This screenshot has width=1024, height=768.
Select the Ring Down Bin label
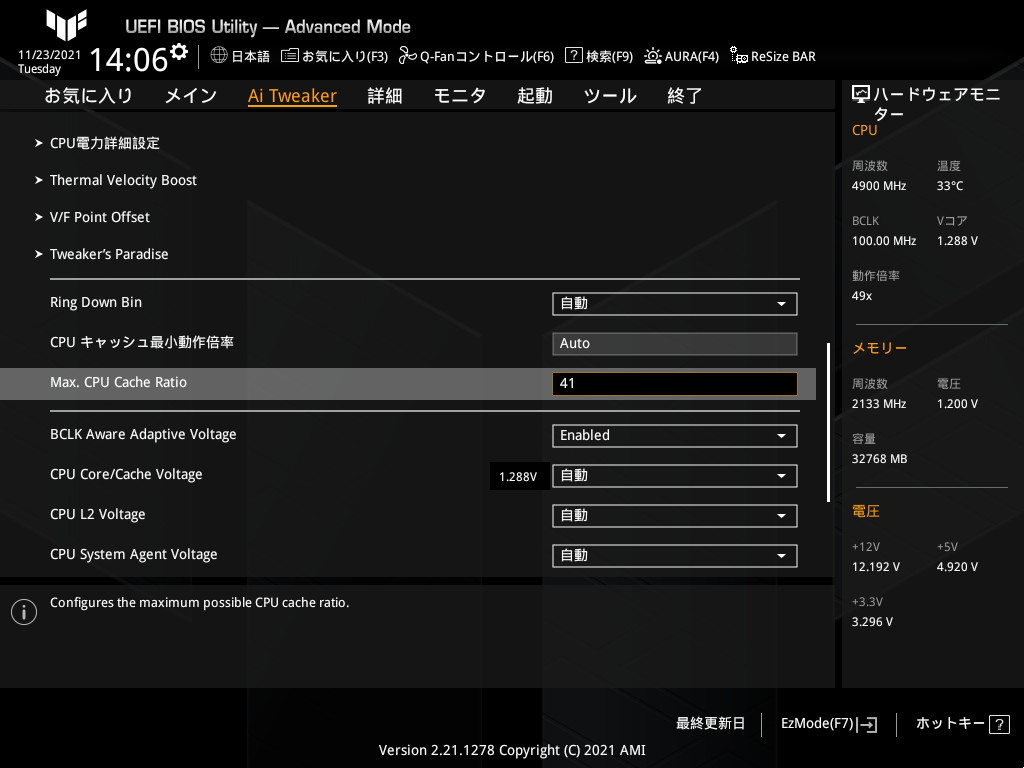coord(96,302)
